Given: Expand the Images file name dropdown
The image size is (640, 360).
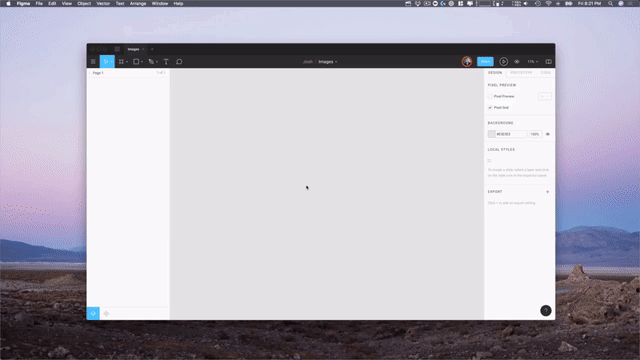Looking at the screenshot, I should click(x=327, y=62).
